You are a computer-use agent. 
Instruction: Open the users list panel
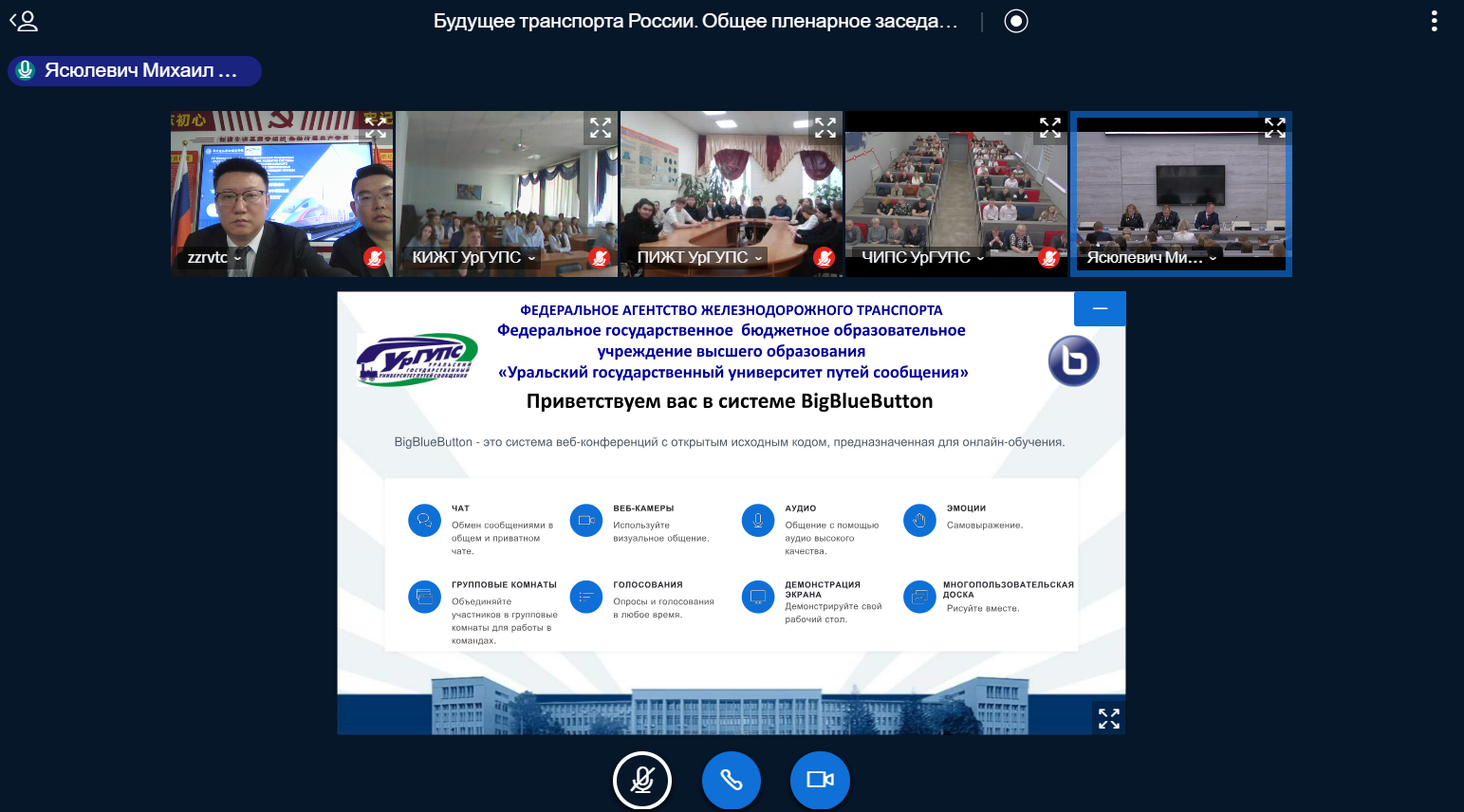24,21
